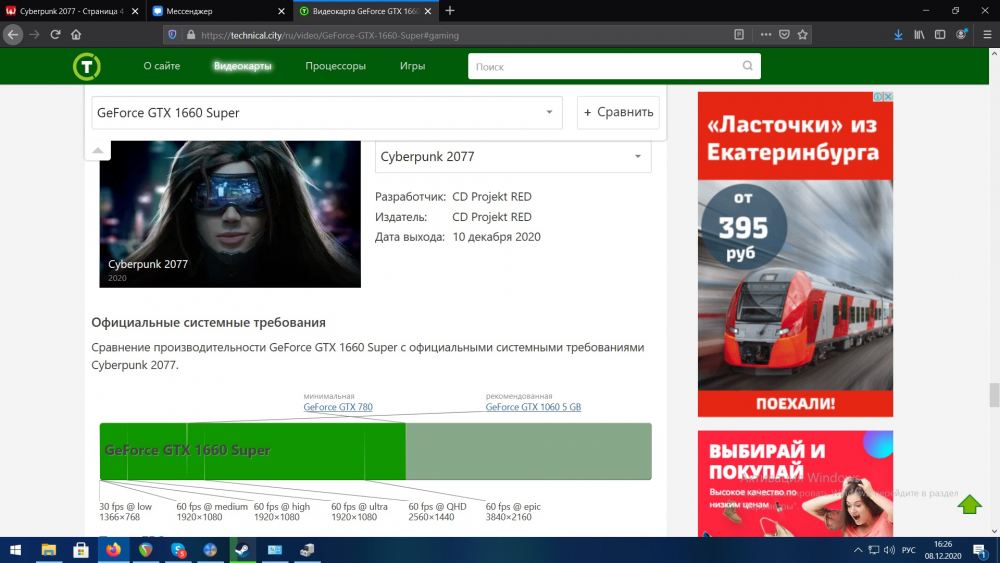Switch to Cyberpunk 2077 forum tab

pos(71,11)
